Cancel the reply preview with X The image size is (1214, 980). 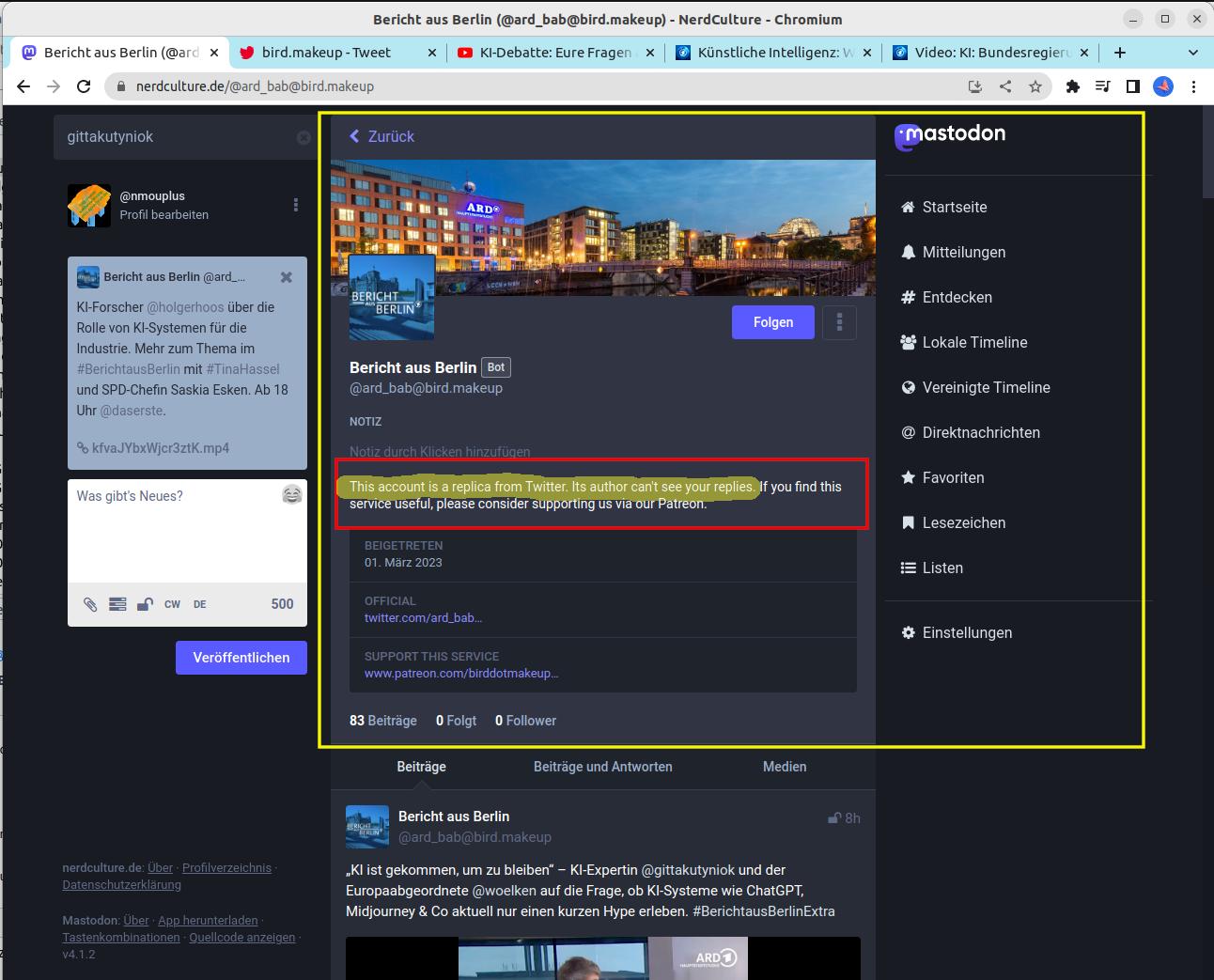[287, 277]
